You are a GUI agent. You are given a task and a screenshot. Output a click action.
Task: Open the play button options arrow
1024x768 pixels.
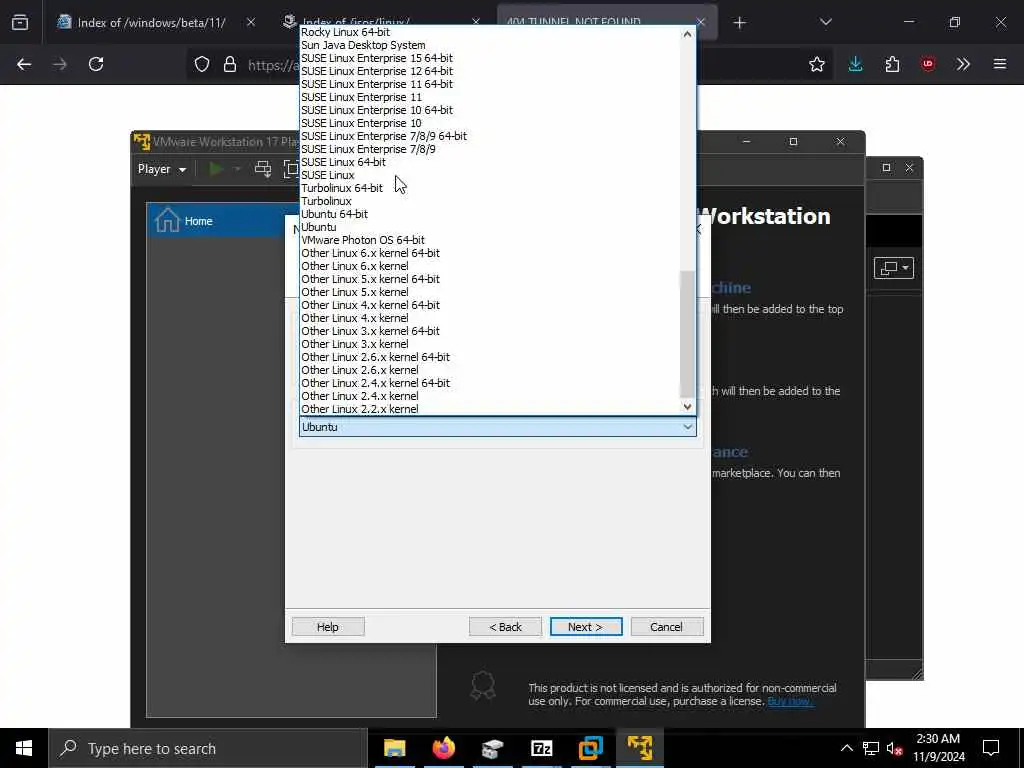click(238, 169)
